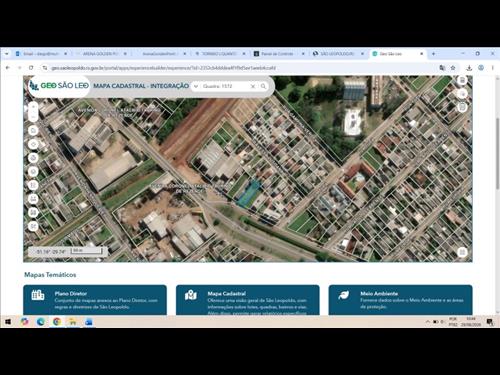Click the Plano Diretor buildings icon
The width and height of the screenshot is (500, 375).
(38, 295)
